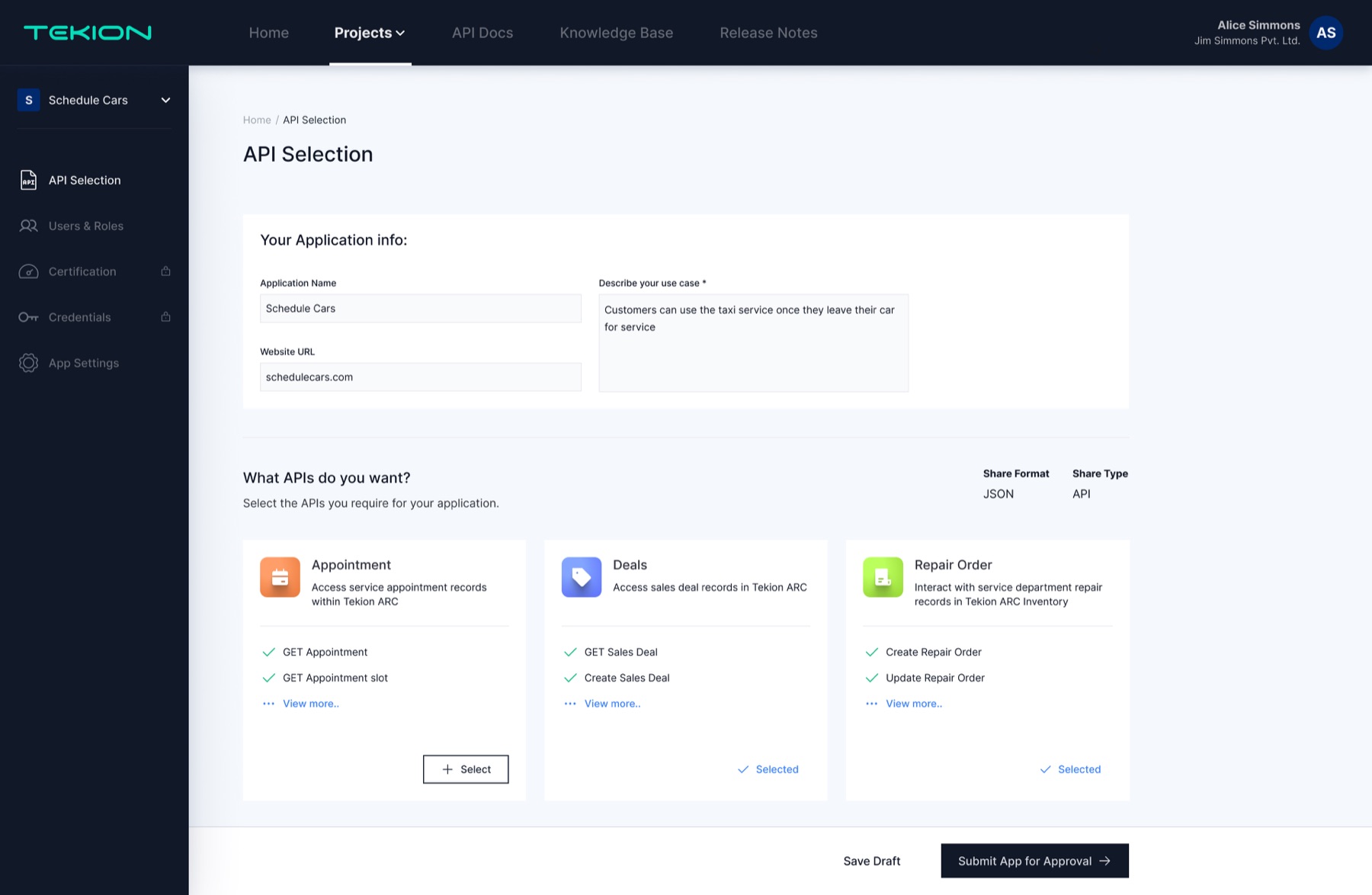Screen dimensions: 1372x895
Task: Click the GET Appointment slot entry
Action: [x=335, y=678]
